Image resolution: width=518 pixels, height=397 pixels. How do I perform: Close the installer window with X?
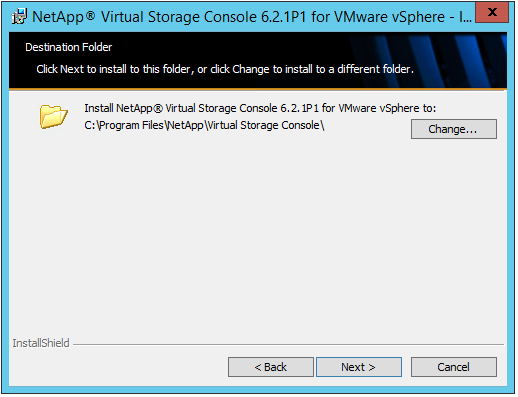point(492,12)
